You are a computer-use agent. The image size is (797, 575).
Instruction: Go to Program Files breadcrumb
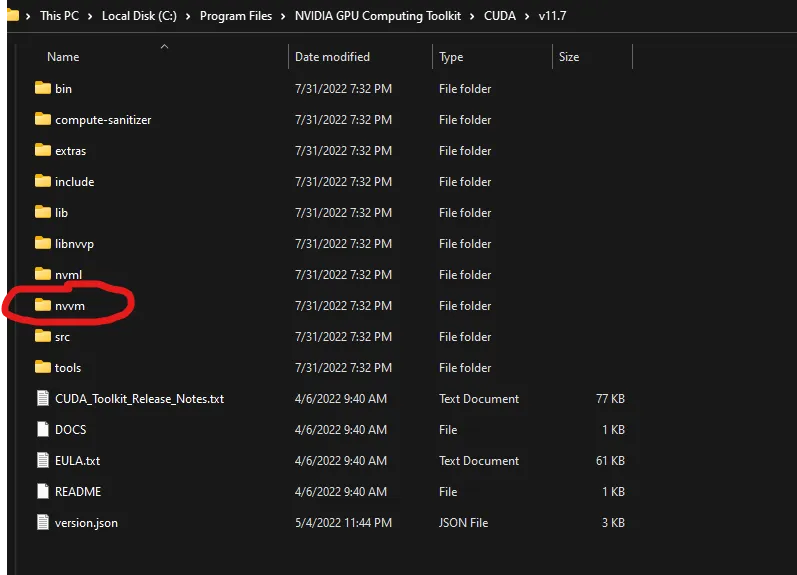click(x=236, y=16)
